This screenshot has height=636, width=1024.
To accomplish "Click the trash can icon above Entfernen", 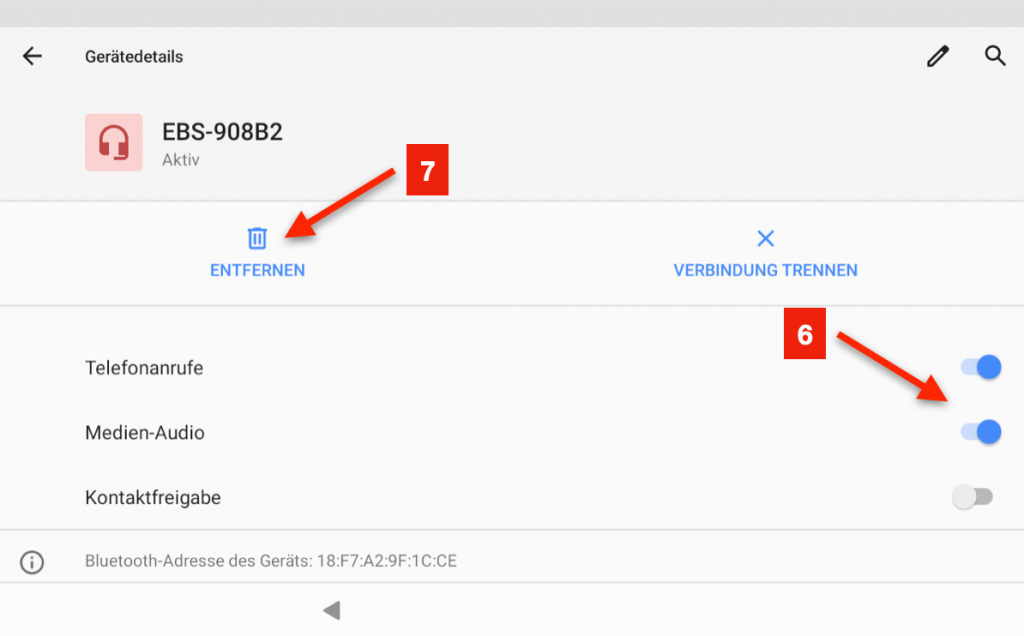I will tap(257, 238).
